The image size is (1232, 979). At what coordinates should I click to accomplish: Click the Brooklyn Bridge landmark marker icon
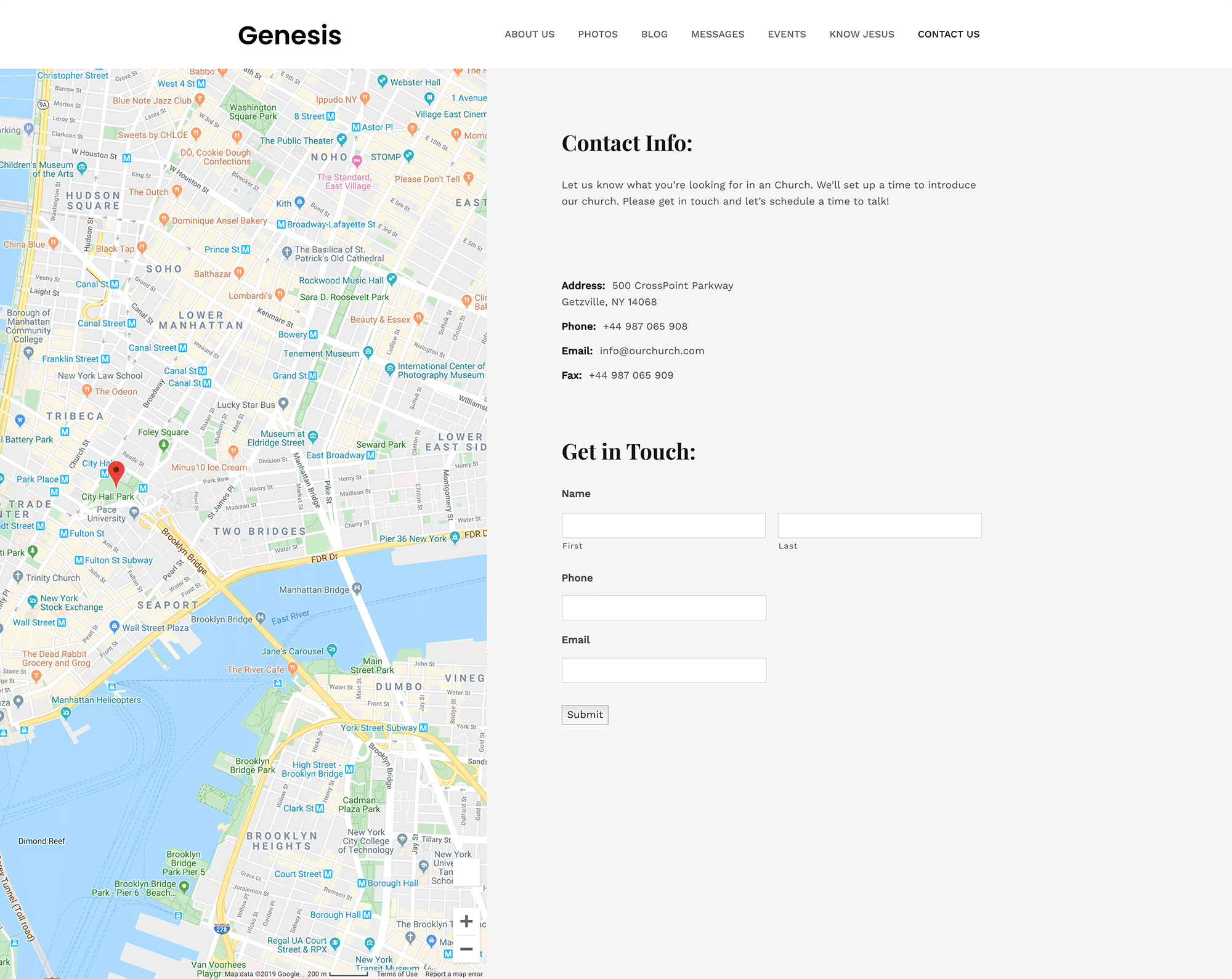(261, 617)
